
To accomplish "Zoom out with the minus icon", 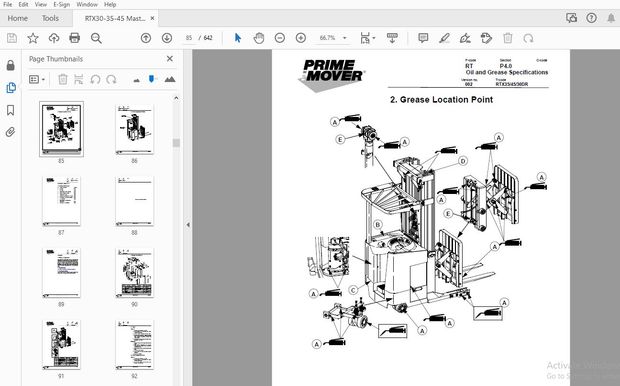I will pyautogui.click(x=280, y=38).
